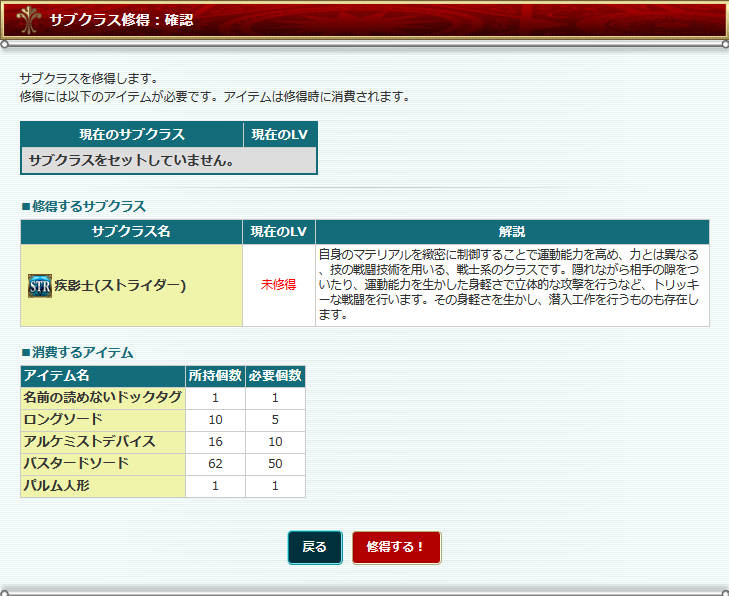729x596 pixels.
Task: Select the ロングソード item name
Action: click(63, 419)
